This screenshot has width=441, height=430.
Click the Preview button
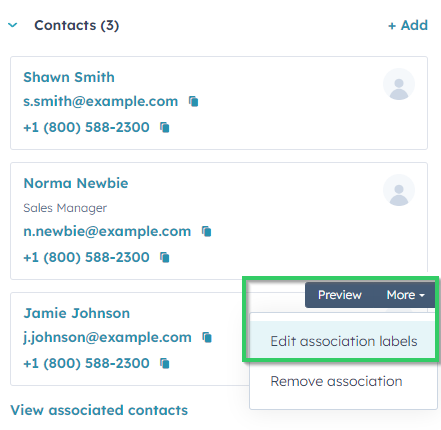click(340, 295)
